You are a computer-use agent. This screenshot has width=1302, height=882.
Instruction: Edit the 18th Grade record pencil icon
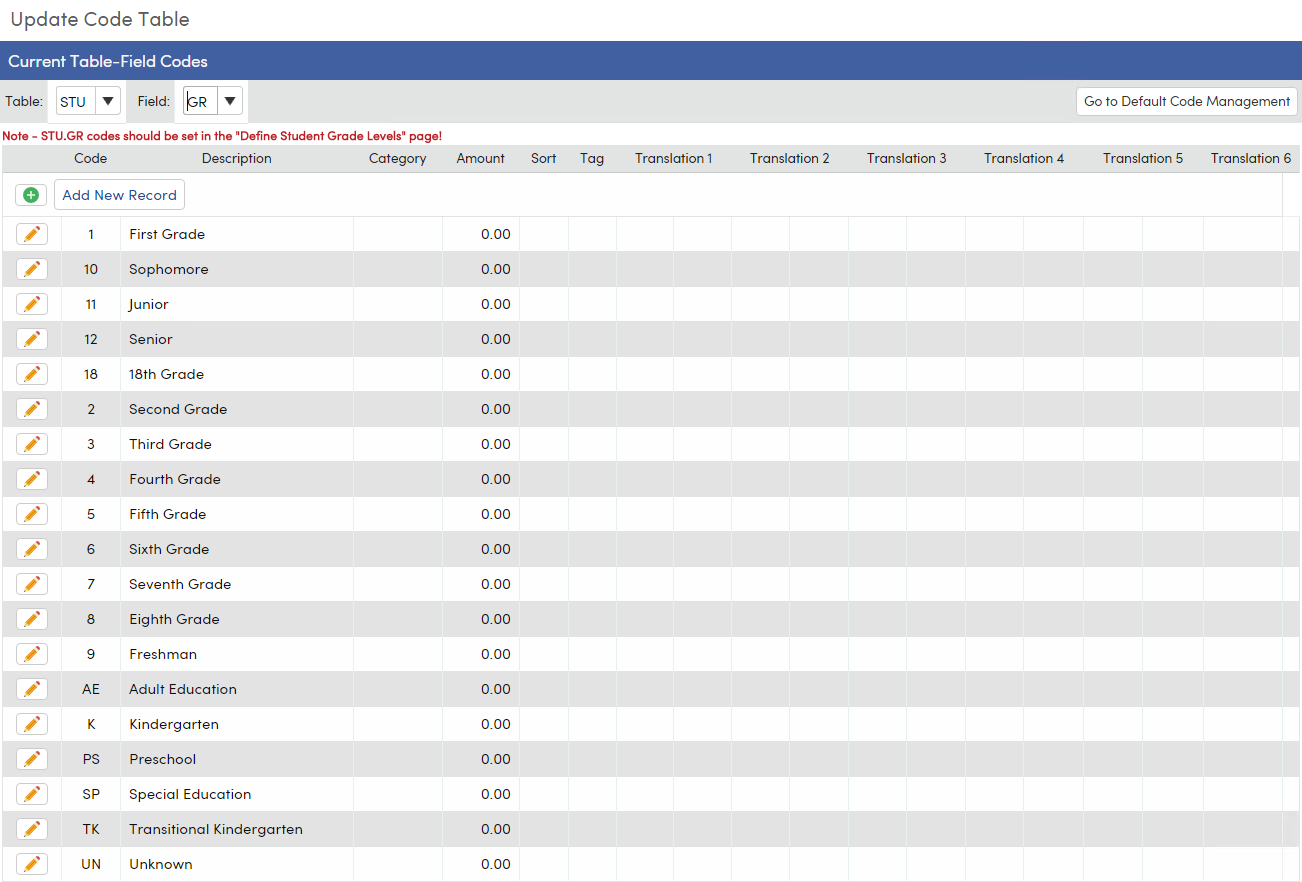click(32, 374)
